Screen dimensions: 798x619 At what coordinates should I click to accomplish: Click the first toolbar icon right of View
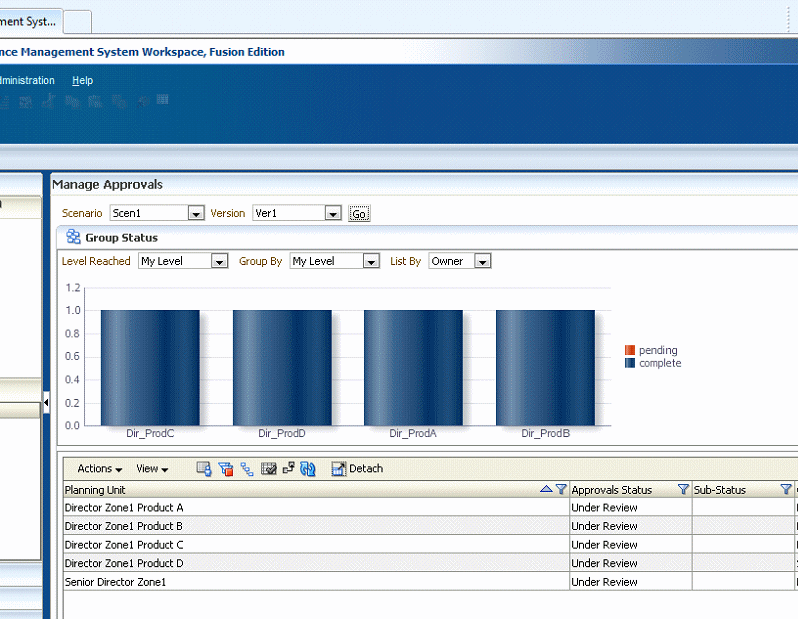[x=203, y=468]
